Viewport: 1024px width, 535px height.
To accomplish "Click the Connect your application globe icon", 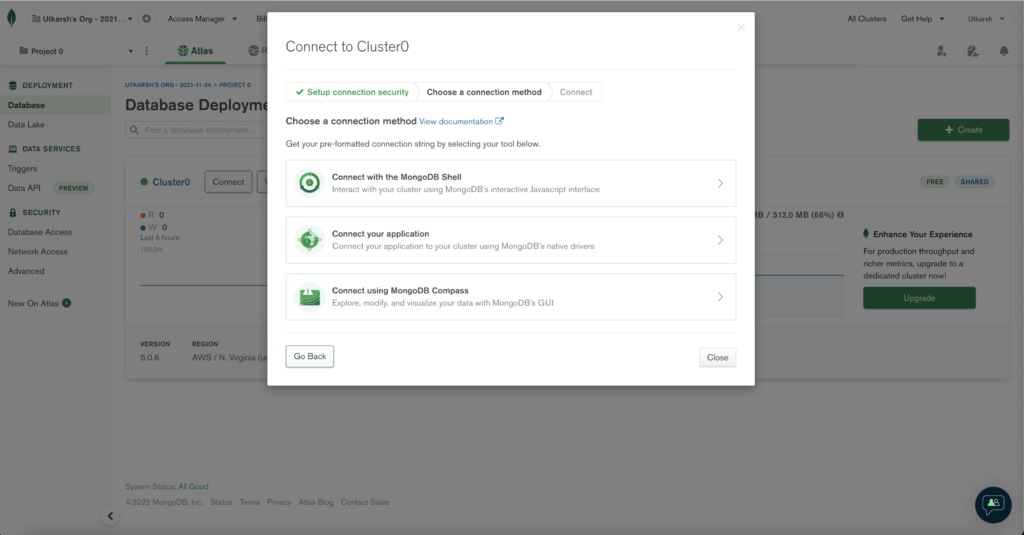I will coord(310,240).
